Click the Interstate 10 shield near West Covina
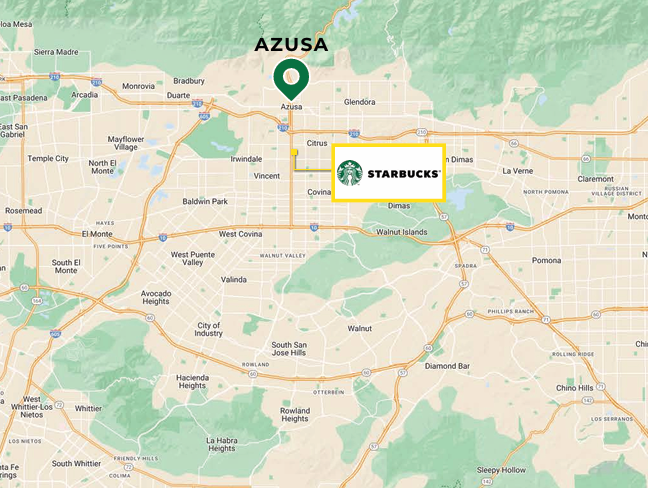The width and height of the screenshot is (648, 488). point(314,227)
